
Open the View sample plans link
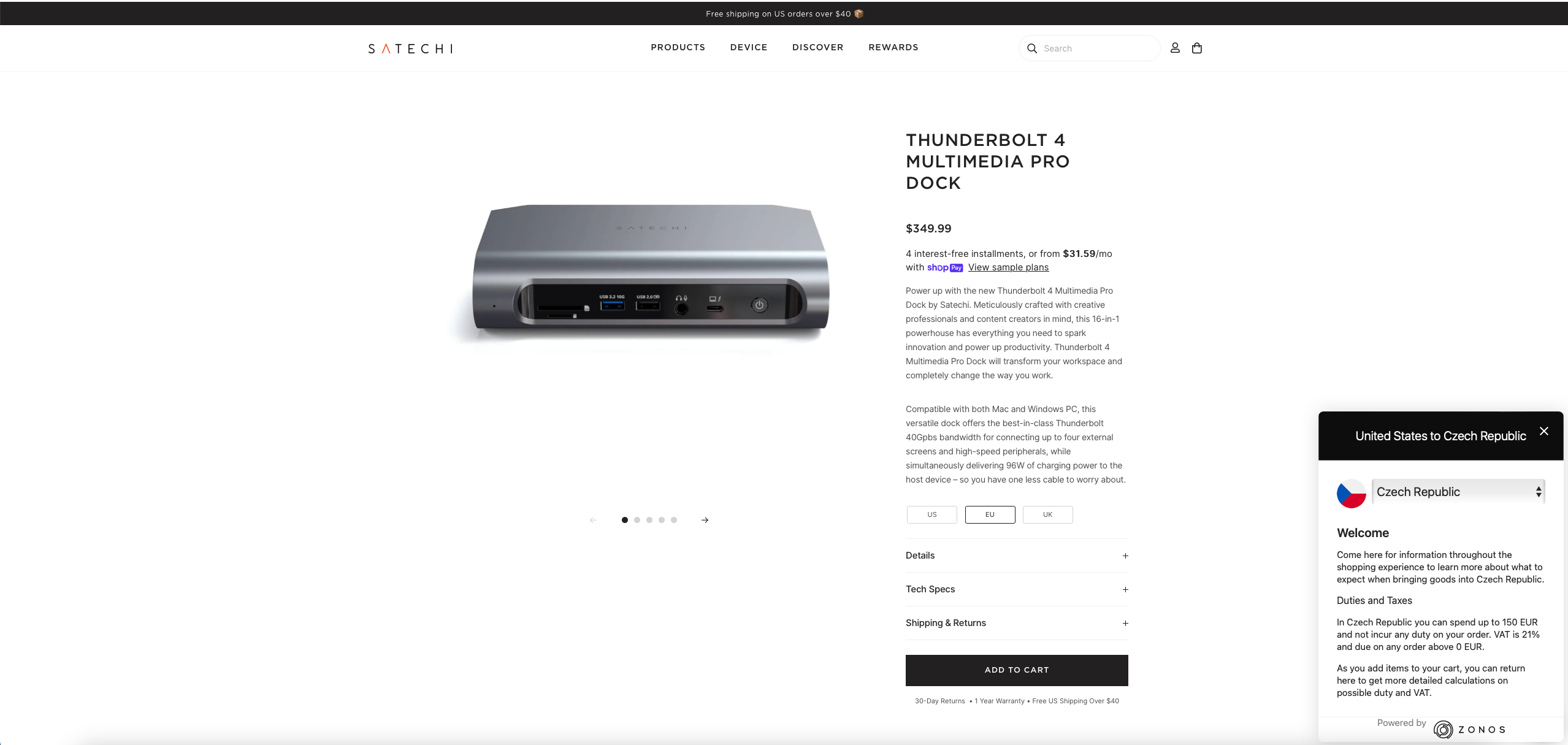point(1008,267)
